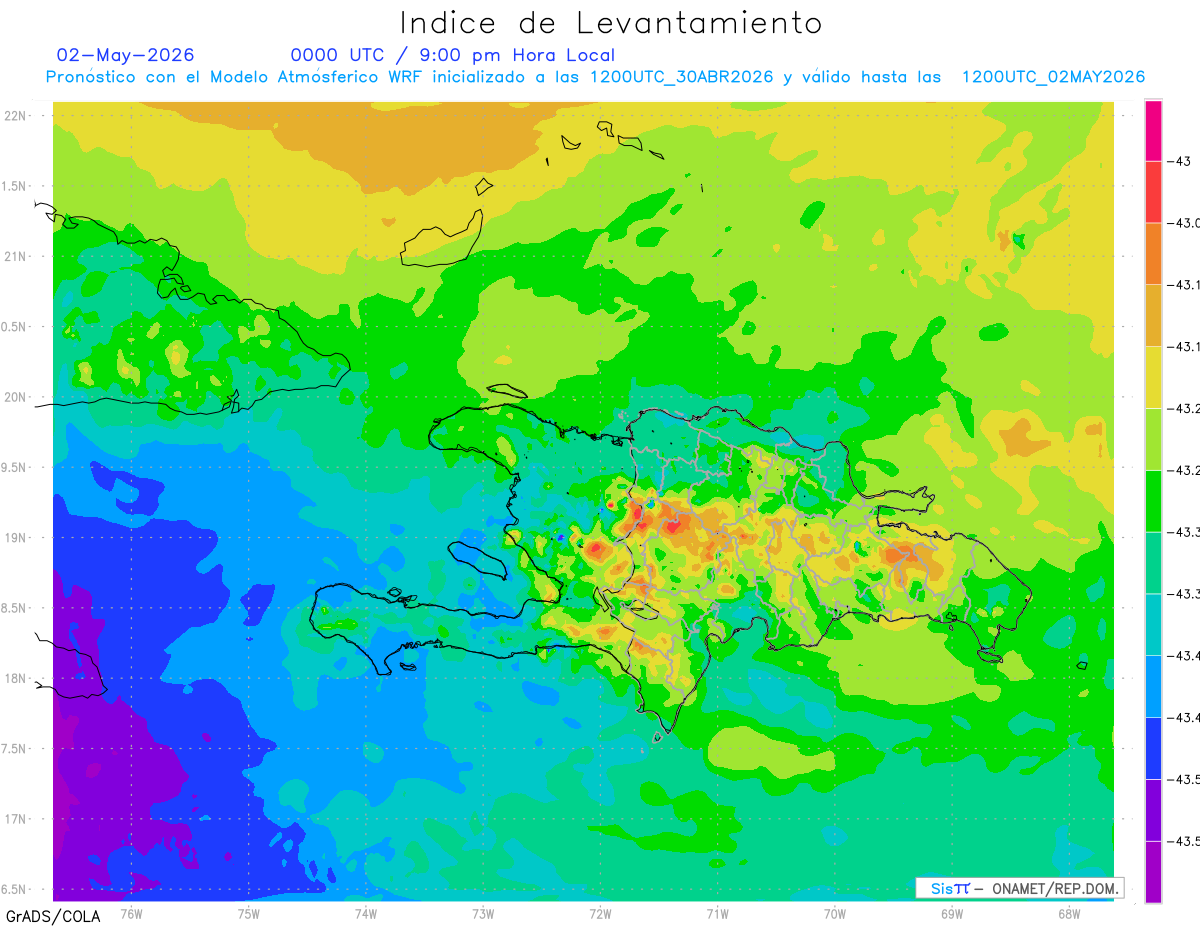The width and height of the screenshot is (1200, 927).
Task: Click the purple swatch at legend bottom
Action: 1153,872
